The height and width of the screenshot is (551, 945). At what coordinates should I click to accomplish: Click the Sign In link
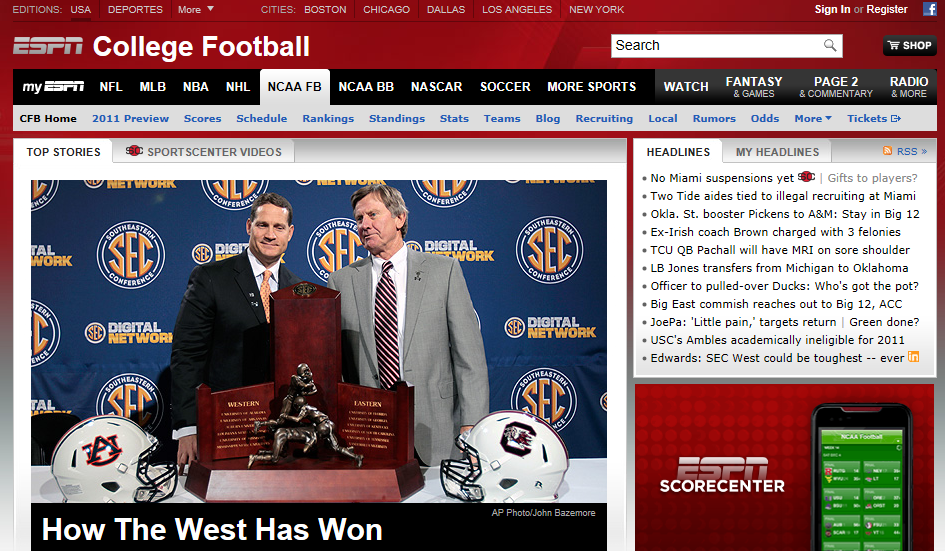tap(832, 10)
